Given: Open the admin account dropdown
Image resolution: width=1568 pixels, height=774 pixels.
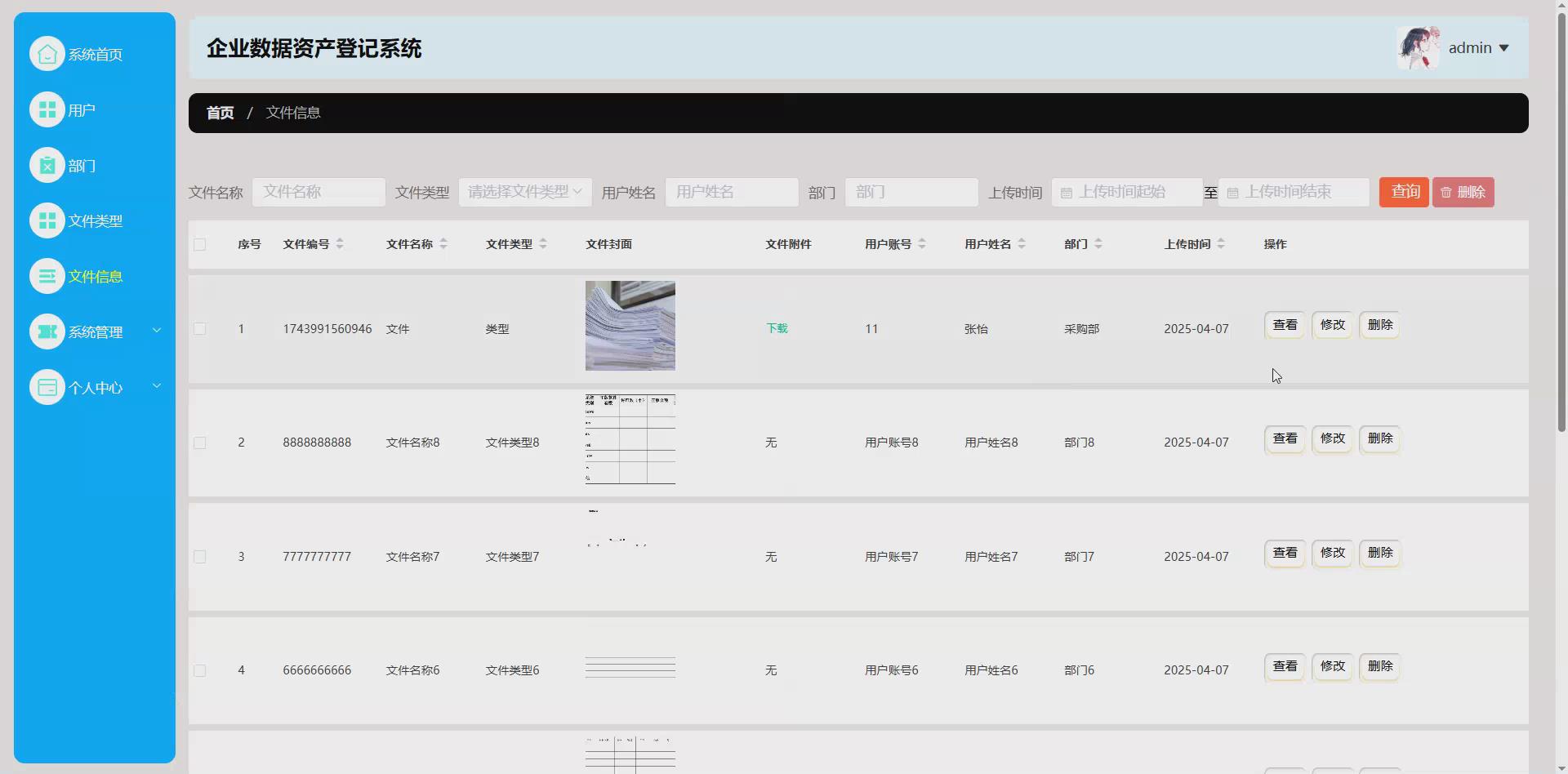Looking at the screenshot, I should tap(1478, 47).
